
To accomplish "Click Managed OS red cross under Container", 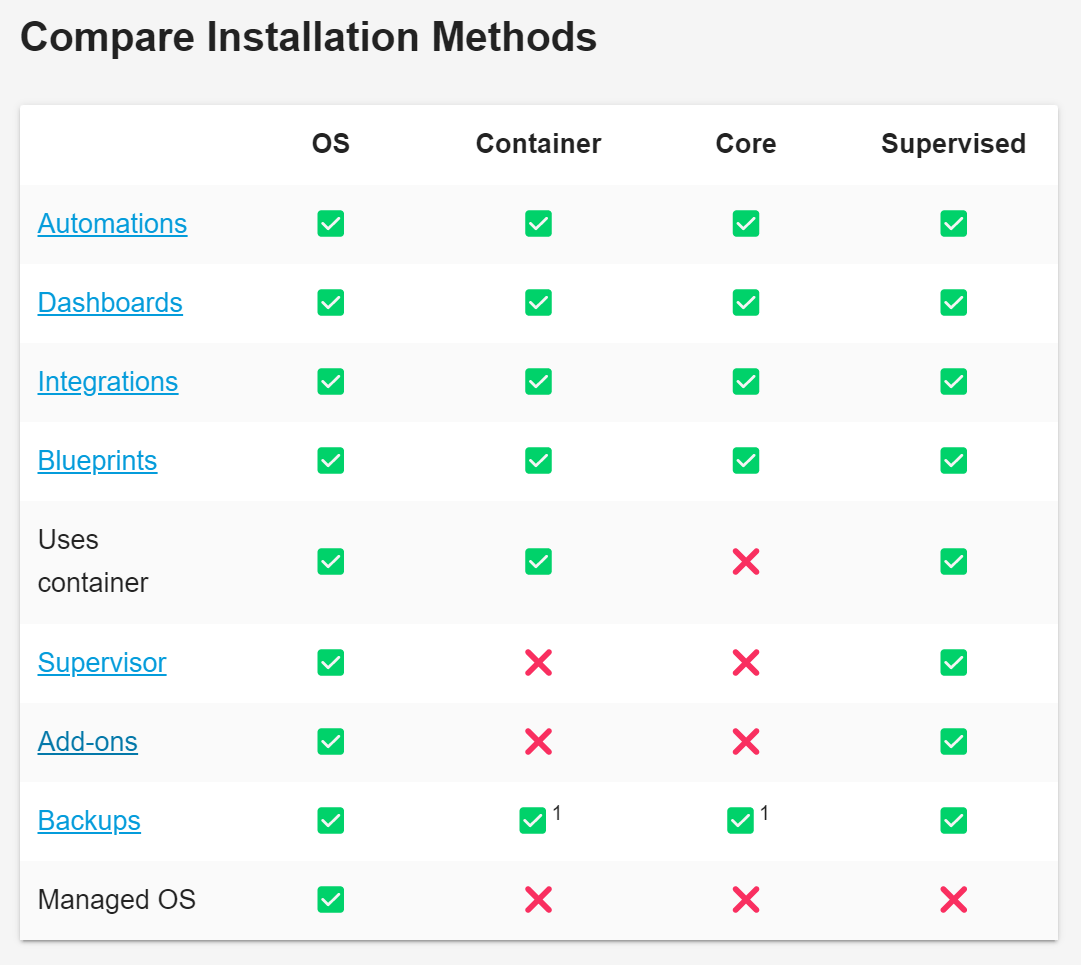I will pos(538,900).
